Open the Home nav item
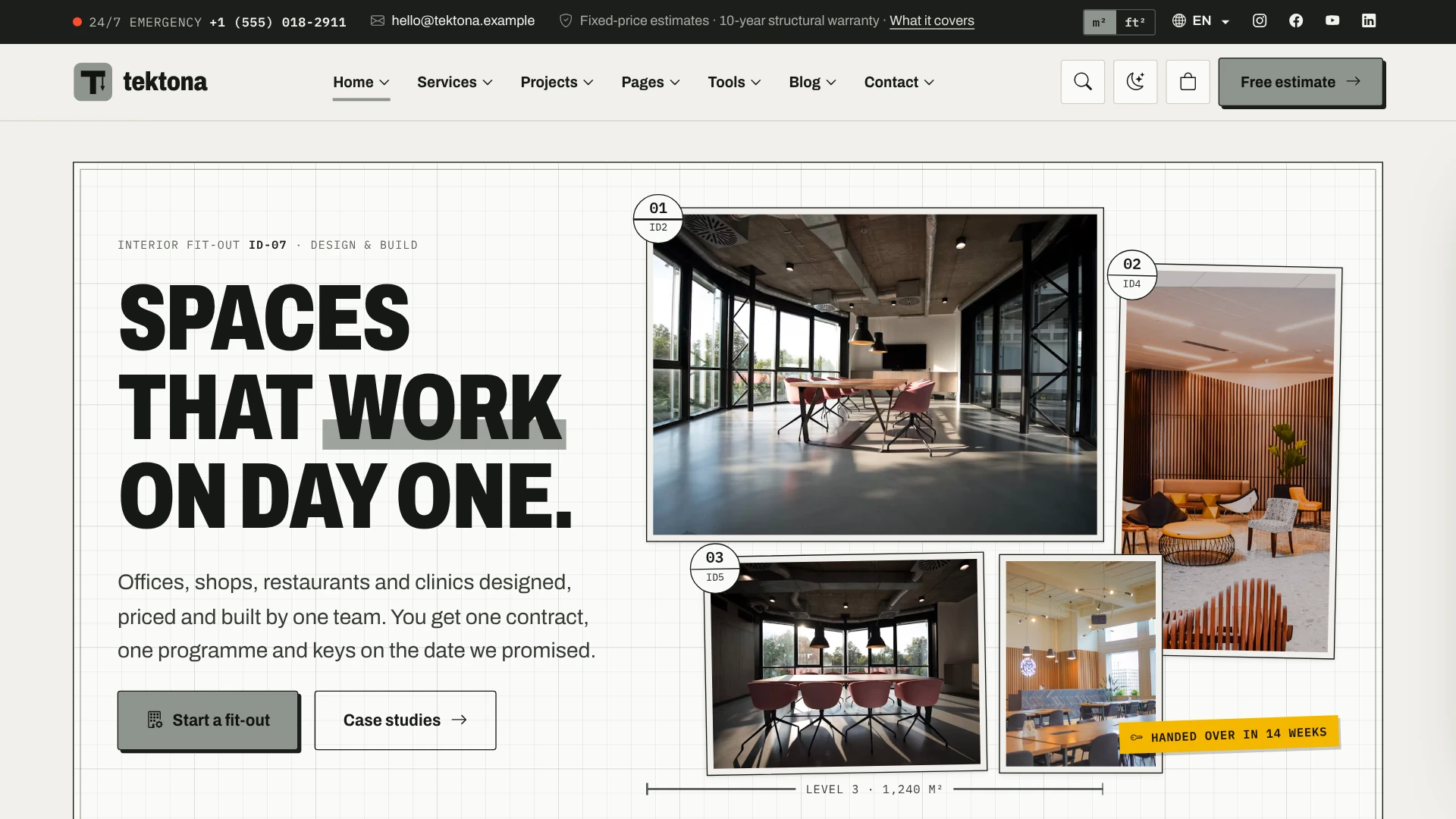The image size is (1456, 819). [361, 82]
